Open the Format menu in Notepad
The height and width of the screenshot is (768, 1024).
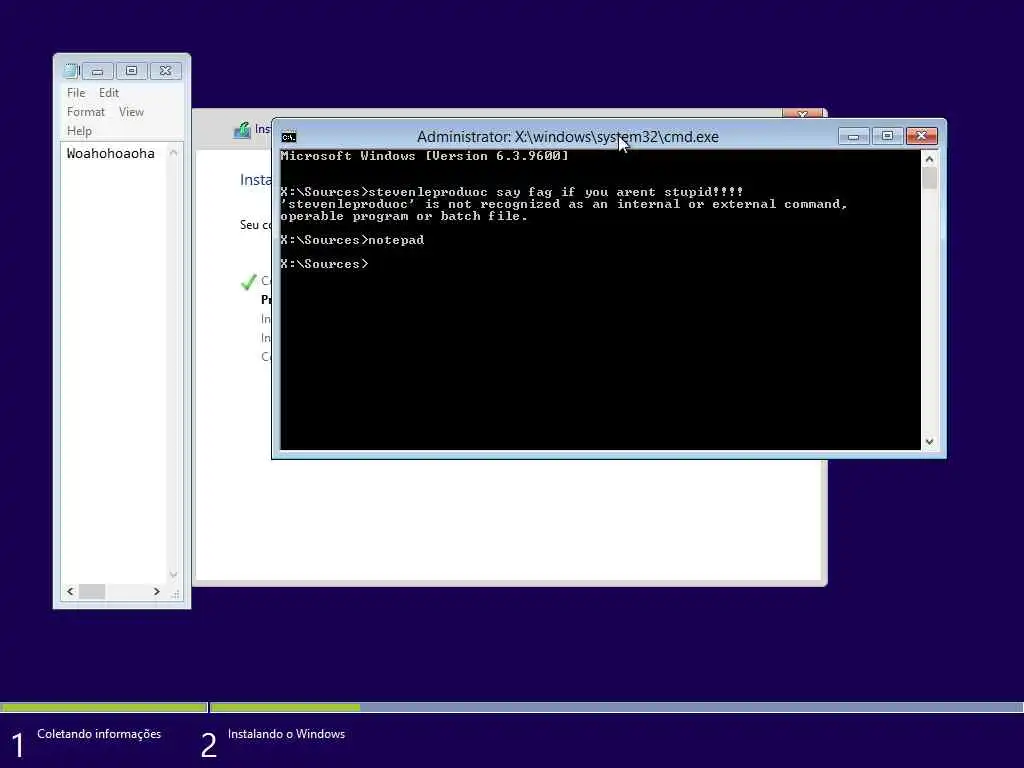(86, 112)
